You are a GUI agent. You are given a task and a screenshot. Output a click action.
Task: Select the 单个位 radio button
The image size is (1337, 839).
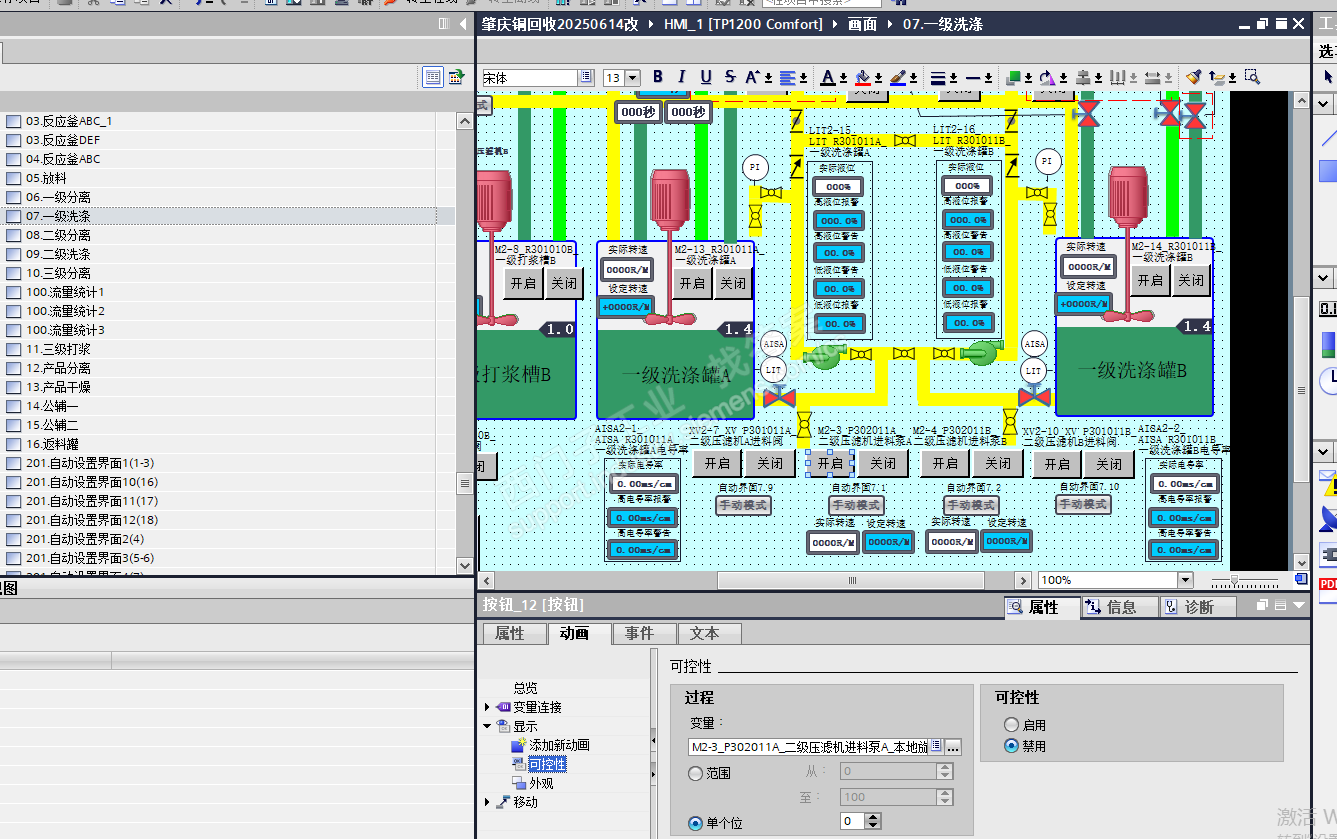point(696,823)
